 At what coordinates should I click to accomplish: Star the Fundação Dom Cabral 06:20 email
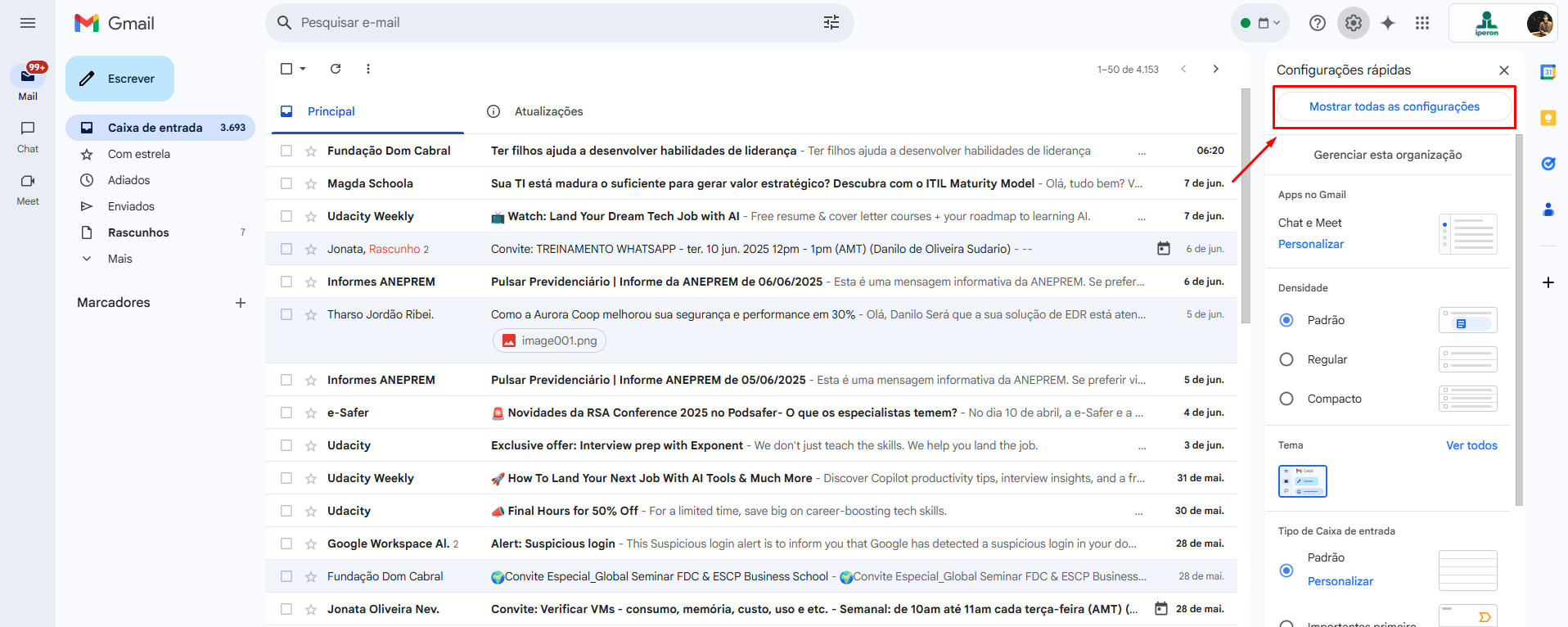(311, 151)
